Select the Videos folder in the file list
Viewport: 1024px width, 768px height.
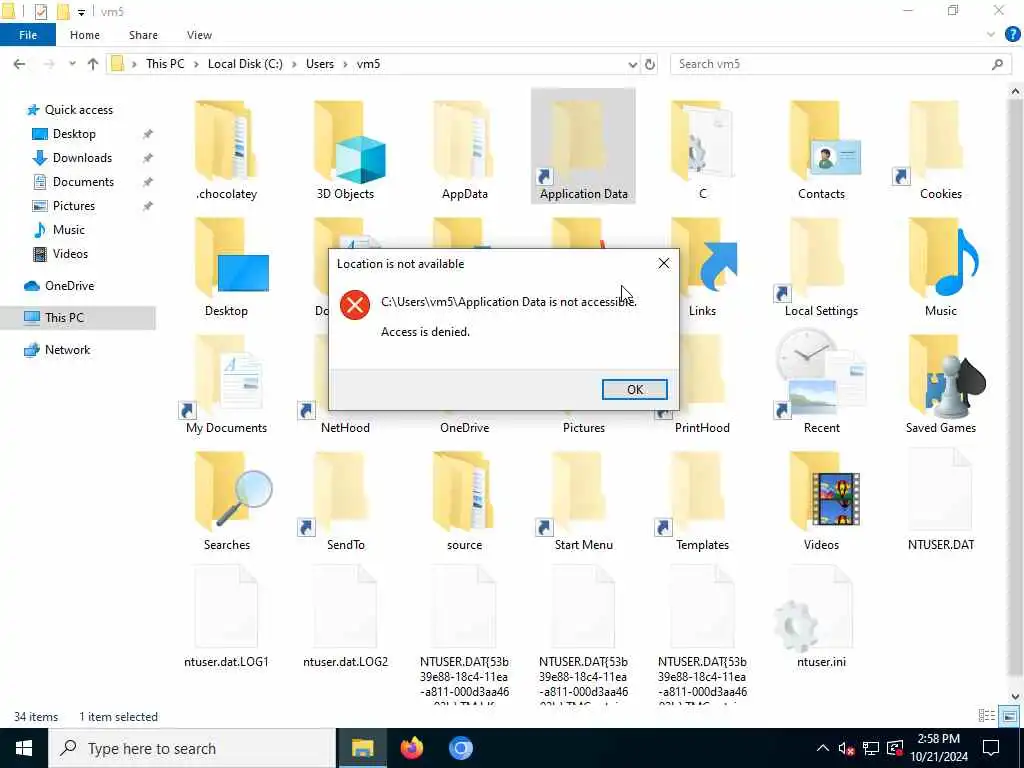pos(821,501)
